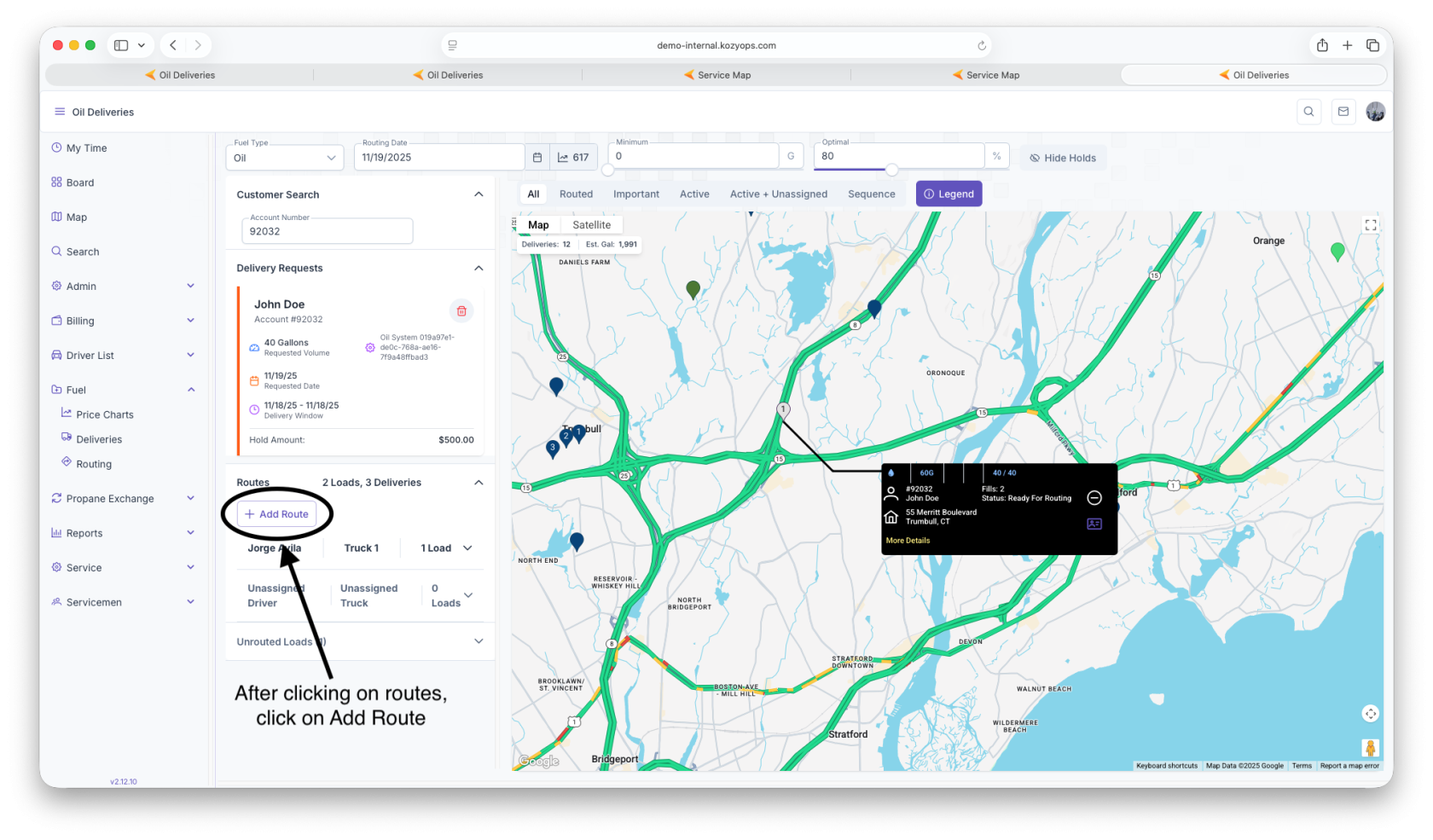Open Price Charts in sidebar menu
The image size is (1433, 840).
[x=105, y=415]
